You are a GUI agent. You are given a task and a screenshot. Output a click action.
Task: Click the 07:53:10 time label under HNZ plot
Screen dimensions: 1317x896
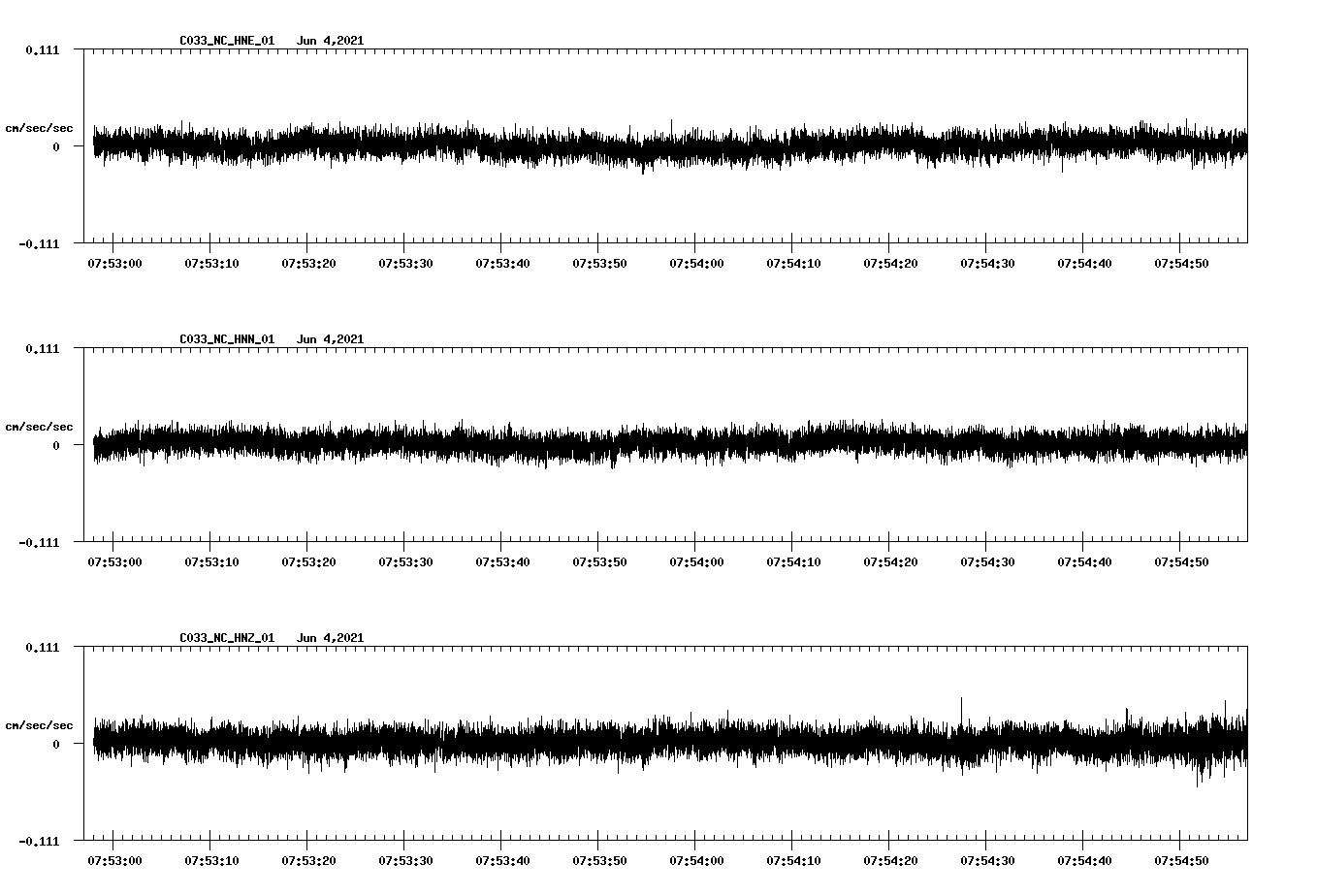click(x=211, y=860)
